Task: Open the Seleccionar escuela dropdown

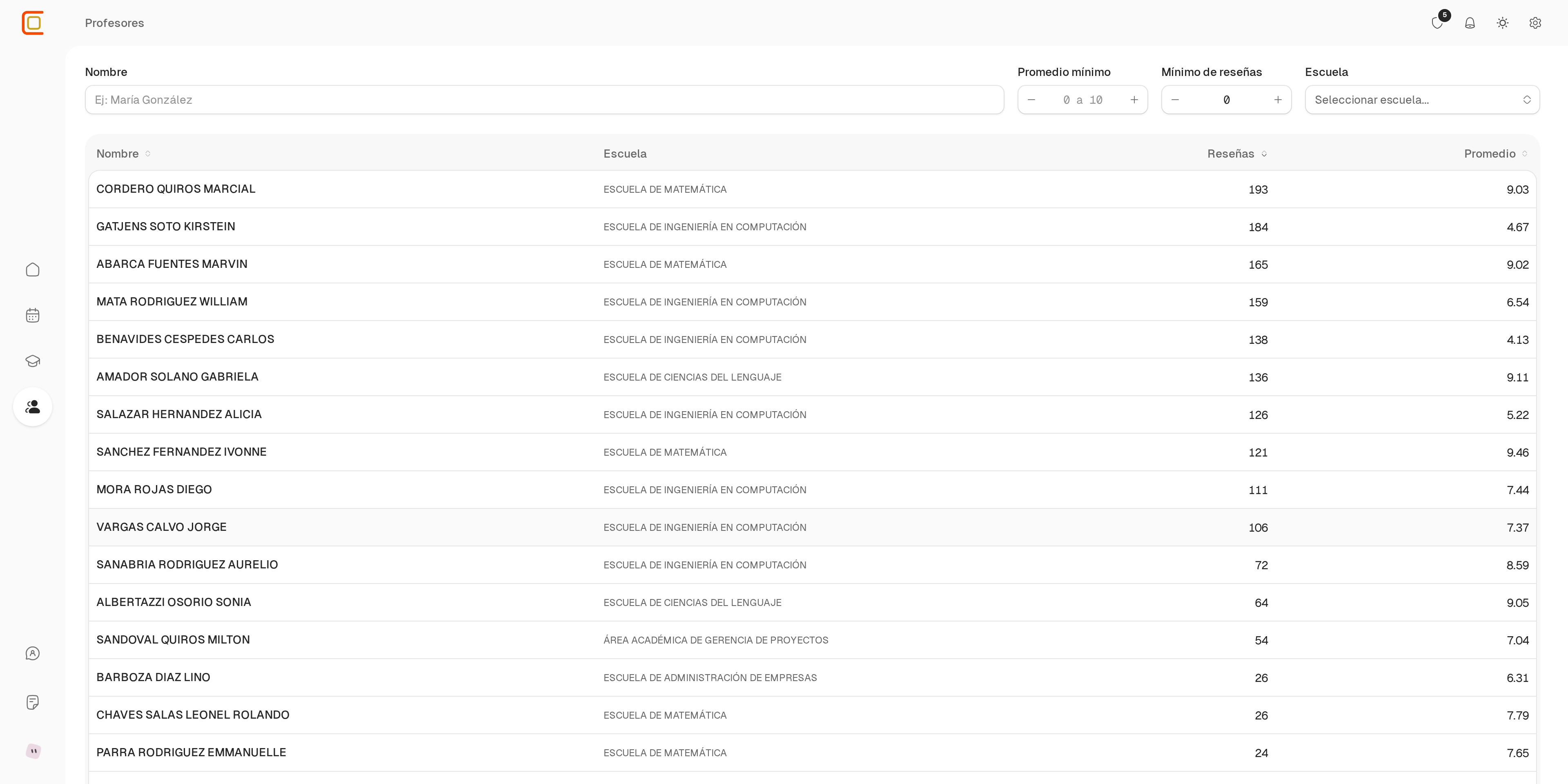Action: [x=1422, y=100]
